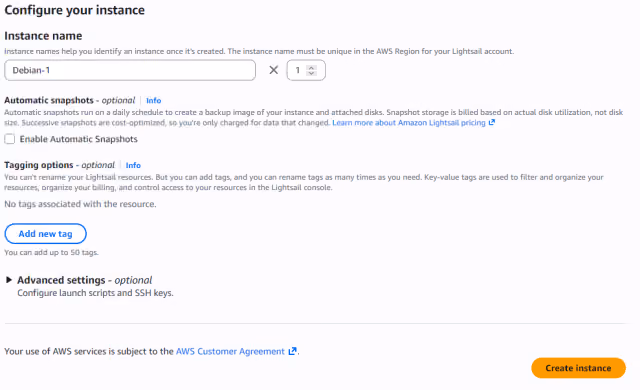Click the Create instance button
The height and width of the screenshot is (390, 640).
[578, 368]
